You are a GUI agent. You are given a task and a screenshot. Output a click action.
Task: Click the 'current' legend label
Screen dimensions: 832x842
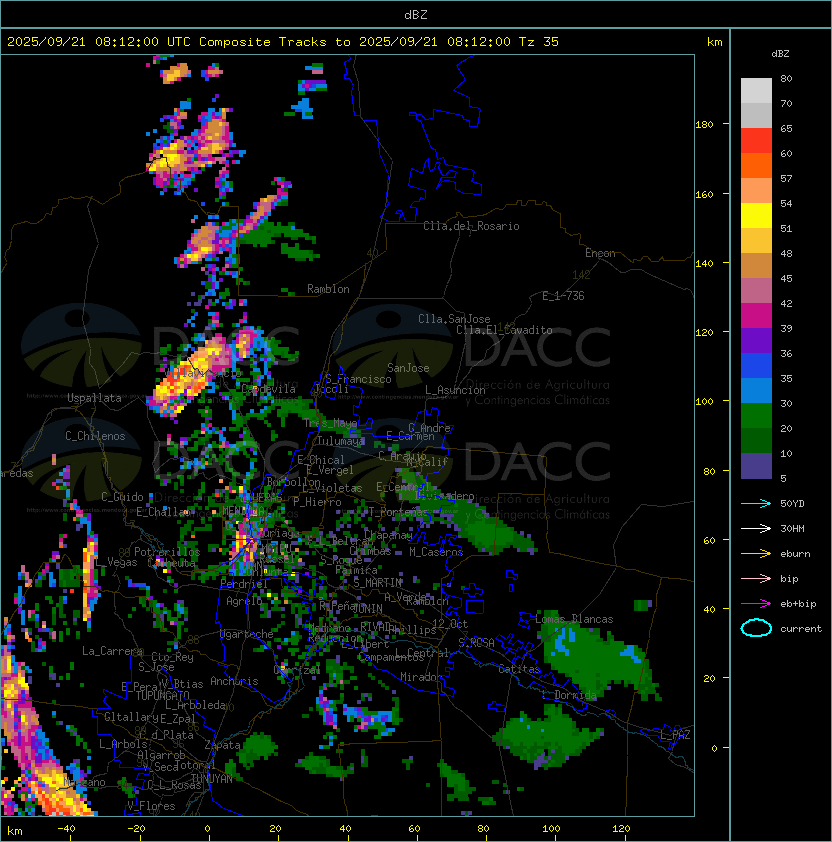[x=801, y=629]
